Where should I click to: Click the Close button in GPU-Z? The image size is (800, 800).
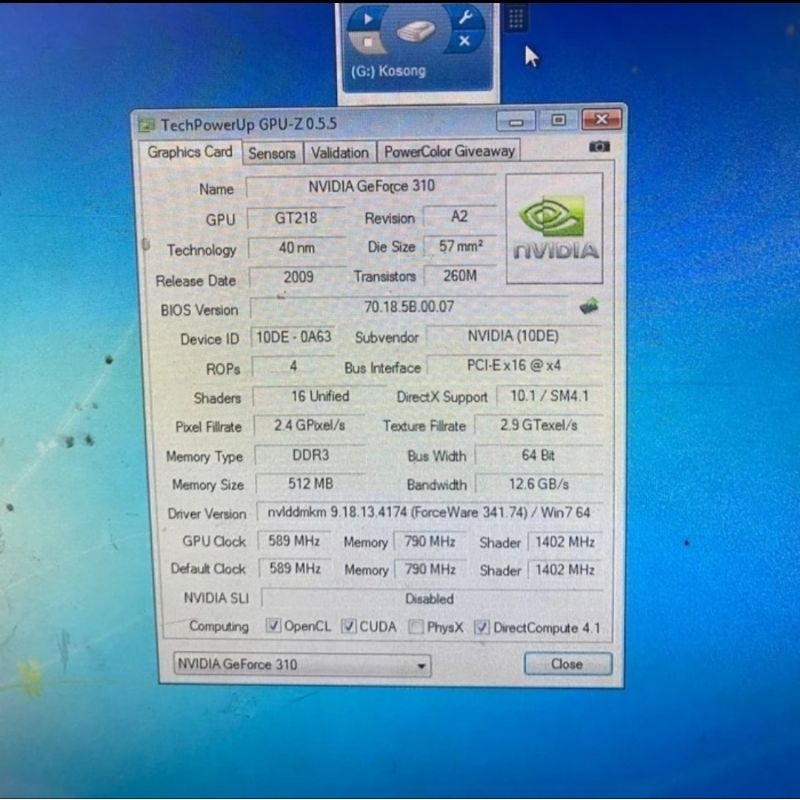pyautogui.click(x=568, y=664)
